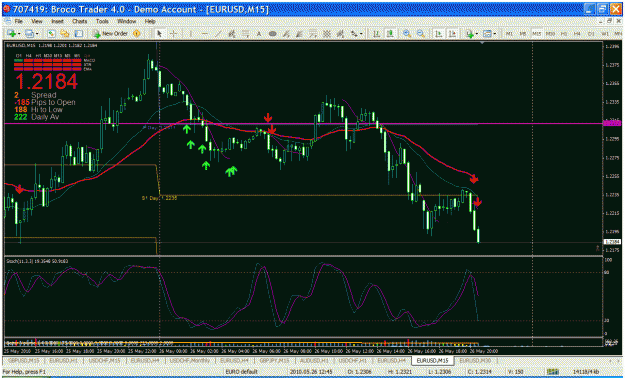Toggle the Navigator window folder icon

coord(65,34)
